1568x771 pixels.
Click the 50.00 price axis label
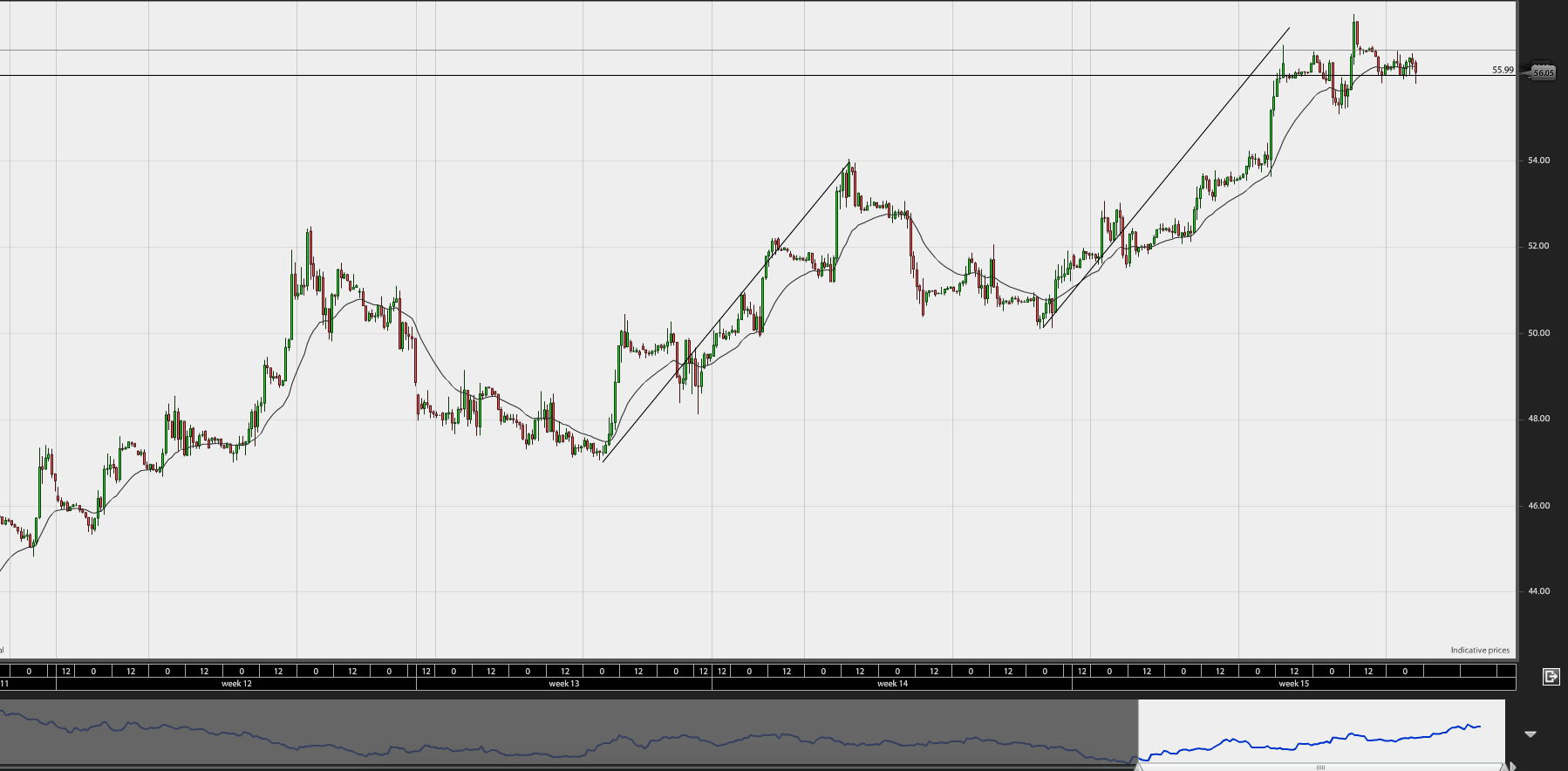click(x=1538, y=333)
